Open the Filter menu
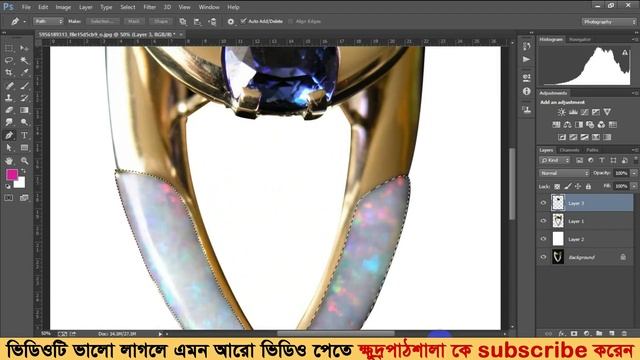Viewport: 640px width, 360px height. pos(149,7)
